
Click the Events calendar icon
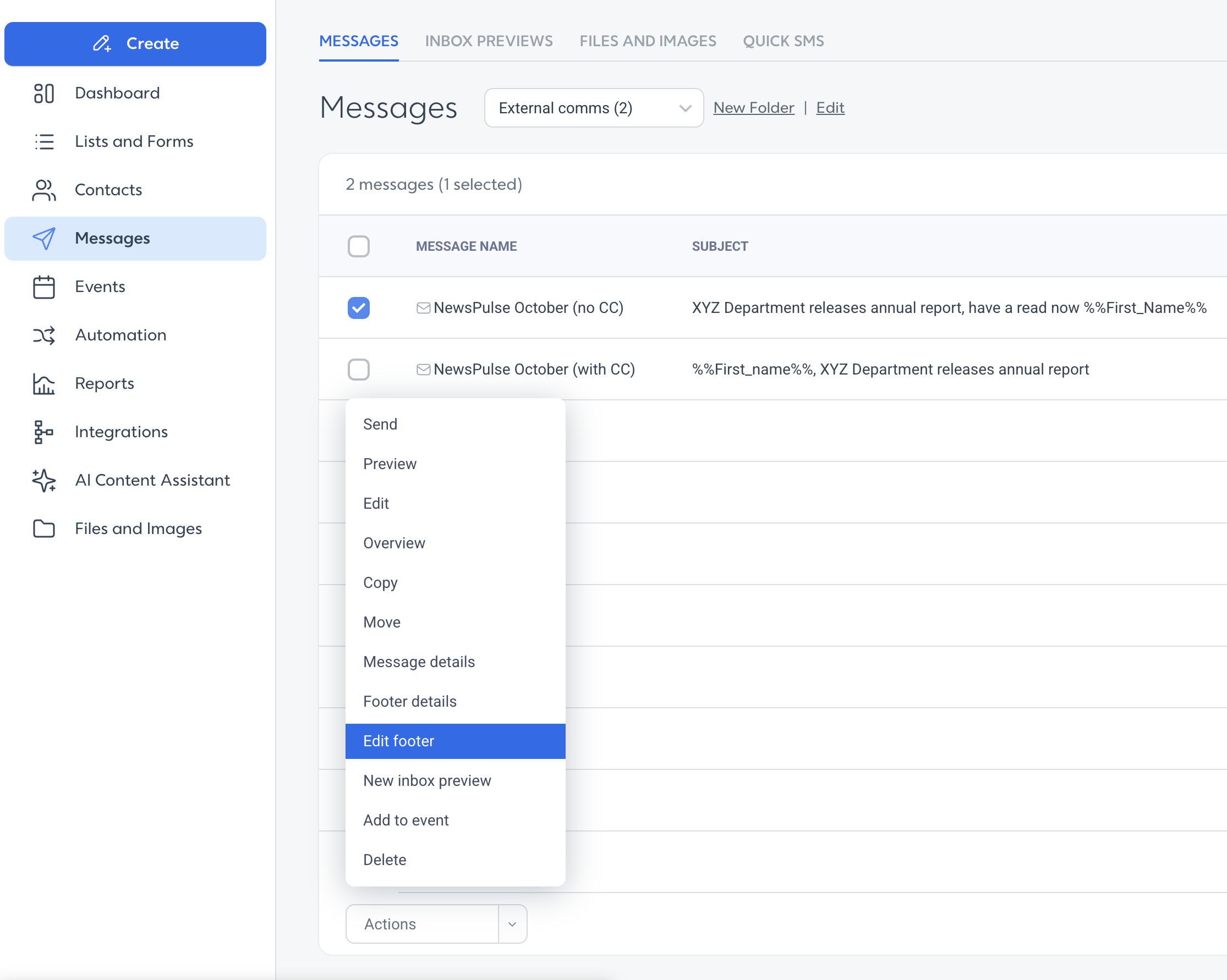tap(44, 287)
